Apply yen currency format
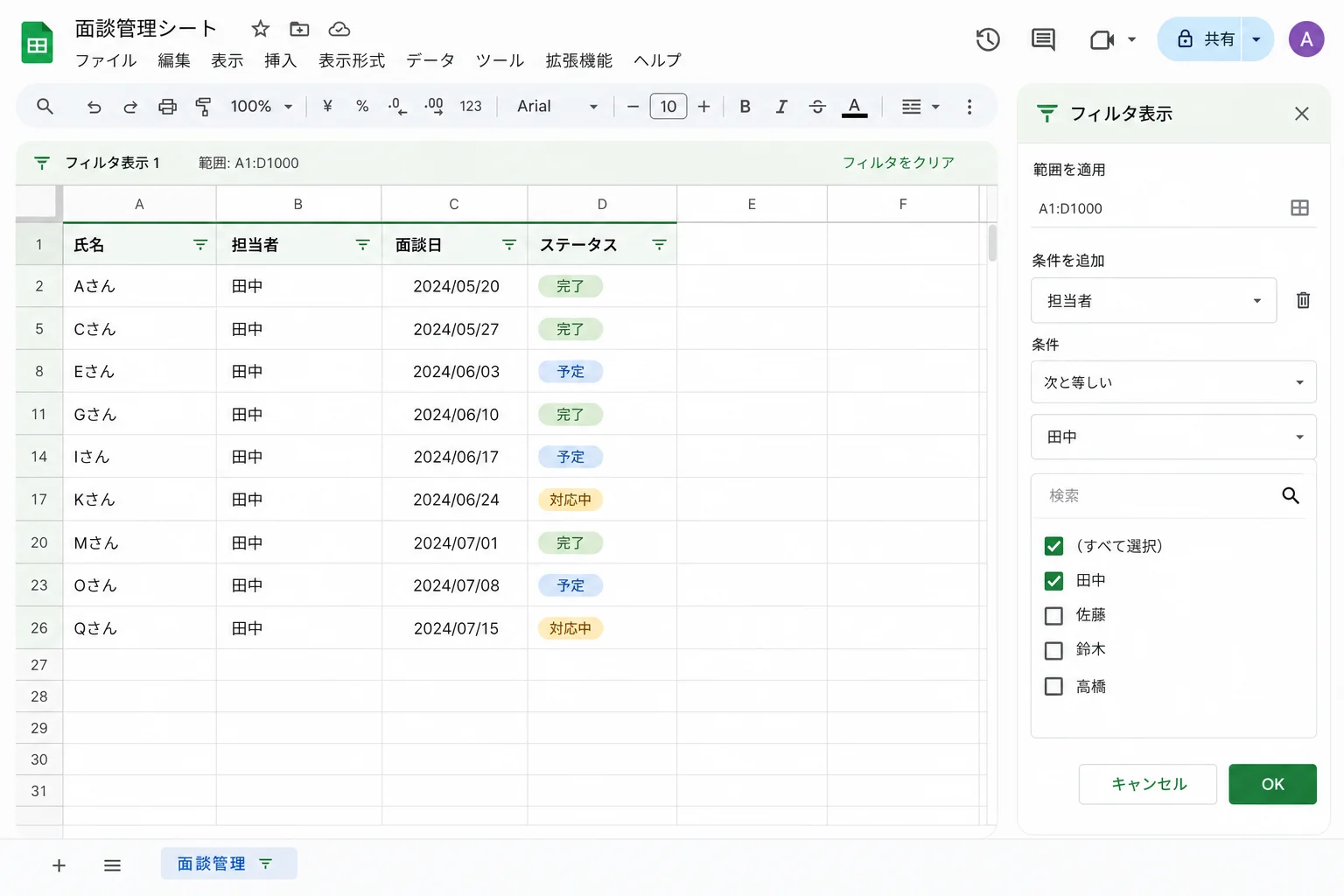1344x896 pixels. click(x=327, y=106)
